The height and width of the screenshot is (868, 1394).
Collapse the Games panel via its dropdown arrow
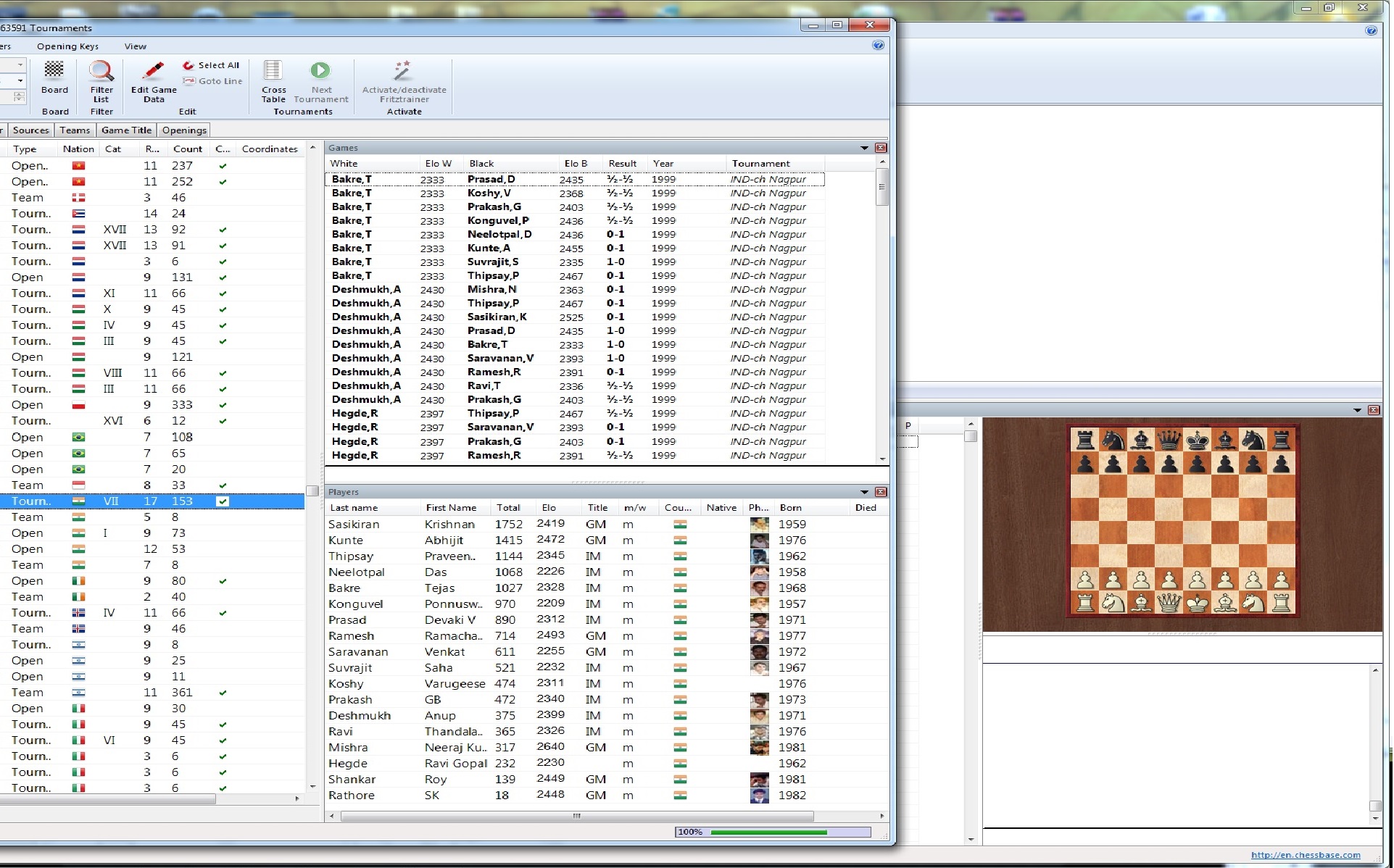(x=863, y=147)
